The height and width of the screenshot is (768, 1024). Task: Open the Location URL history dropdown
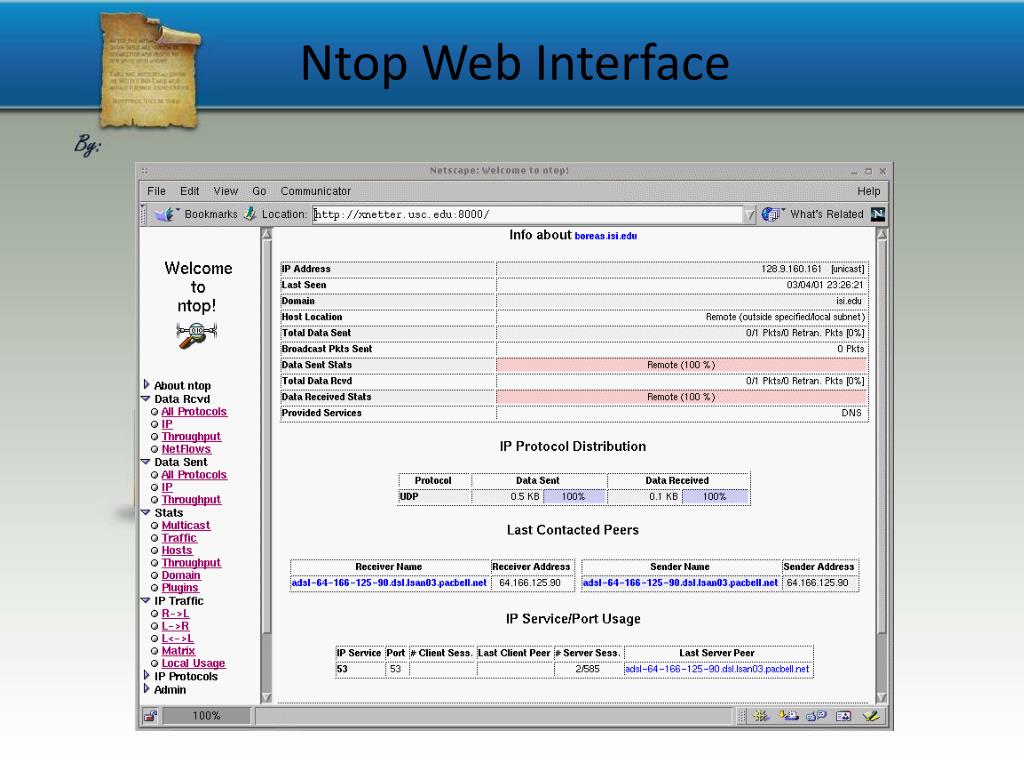[750, 214]
